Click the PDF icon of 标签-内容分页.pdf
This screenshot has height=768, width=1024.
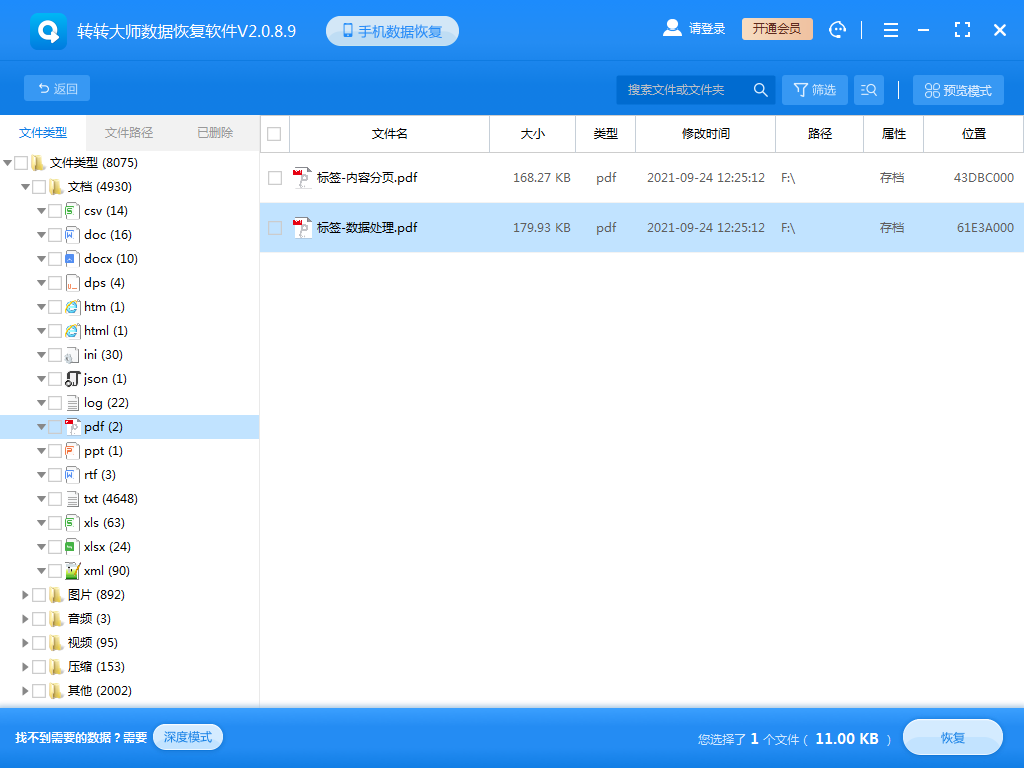point(302,178)
